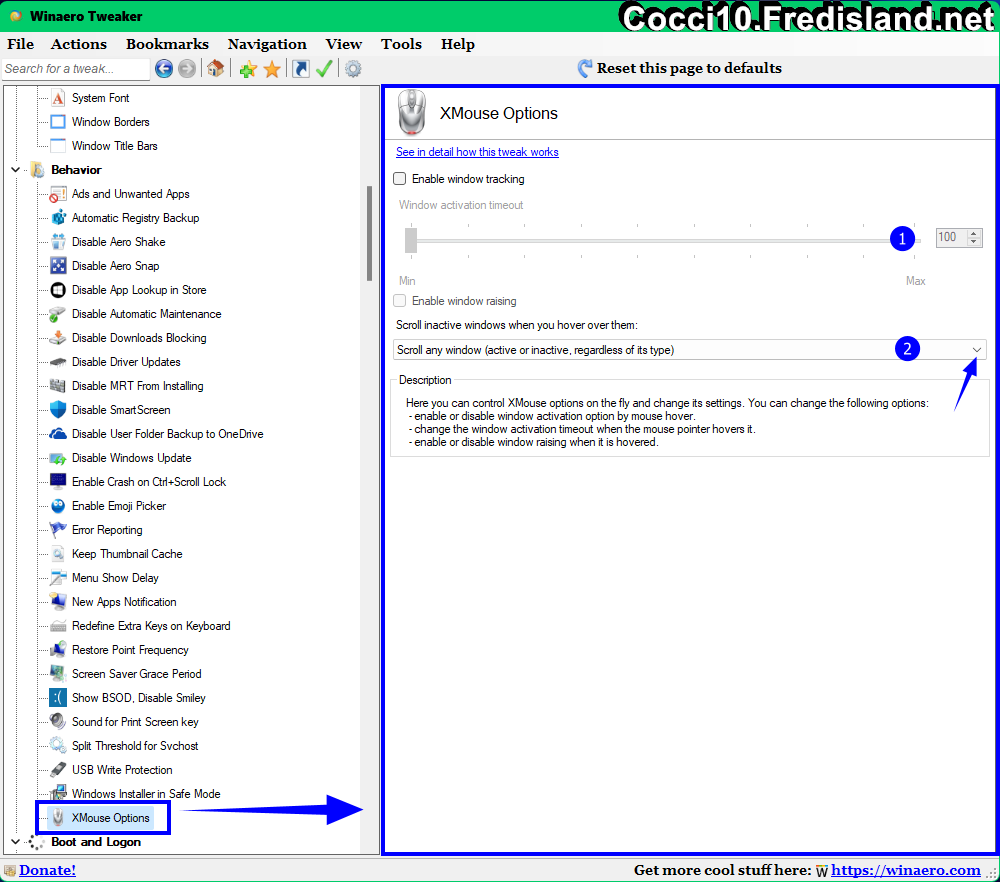Open settings via the gear icon

point(353,68)
